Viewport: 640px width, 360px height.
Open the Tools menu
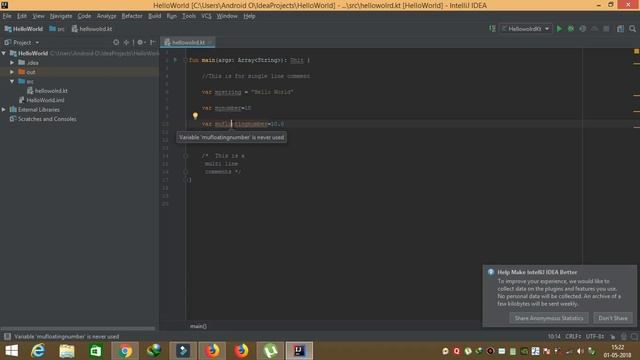point(189,16)
